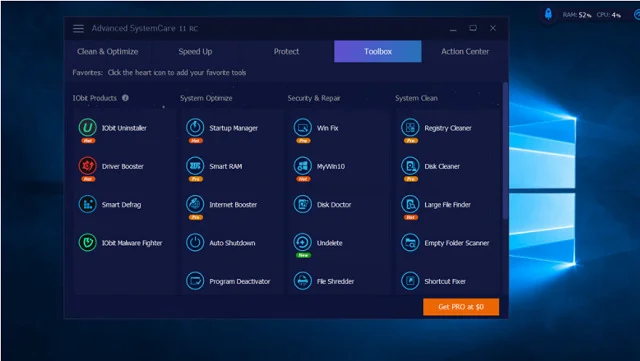The image size is (640, 361).
Task: Open Startup Manager icon
Action: click(195, 127)
